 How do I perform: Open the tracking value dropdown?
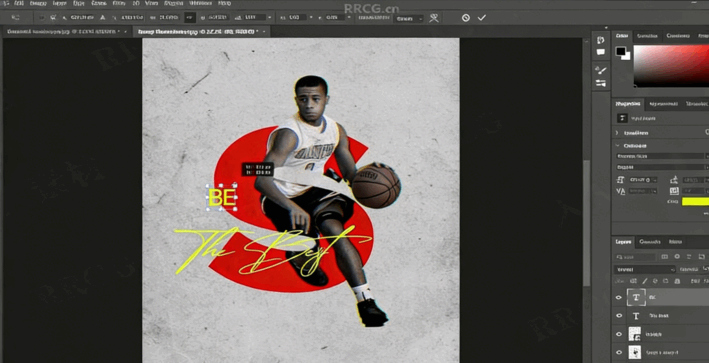click(655, 191)
